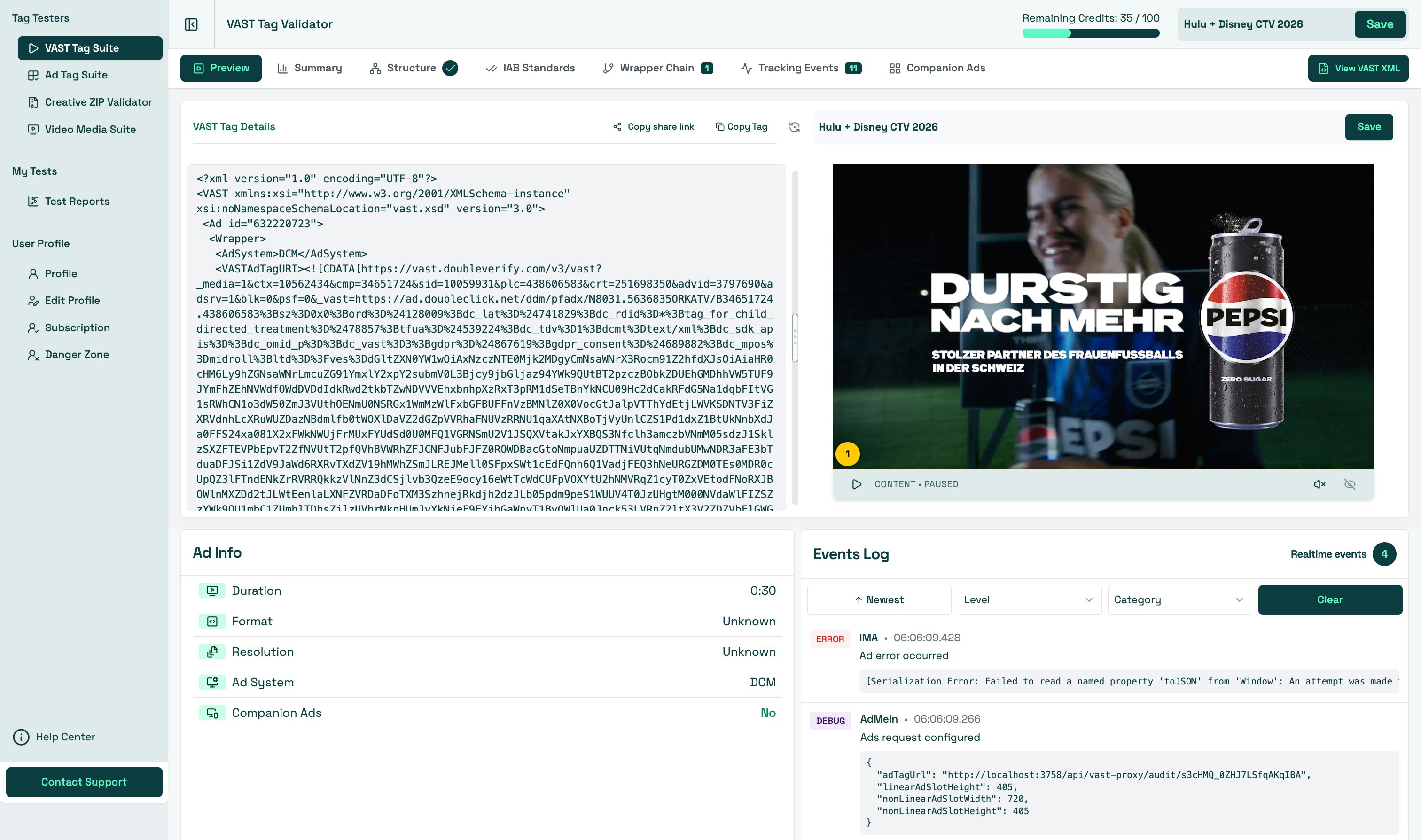Image resolution: width=1421 pixels, height=840 pixels.
Task: Play the paused video preview
Action: pos(857,484)
